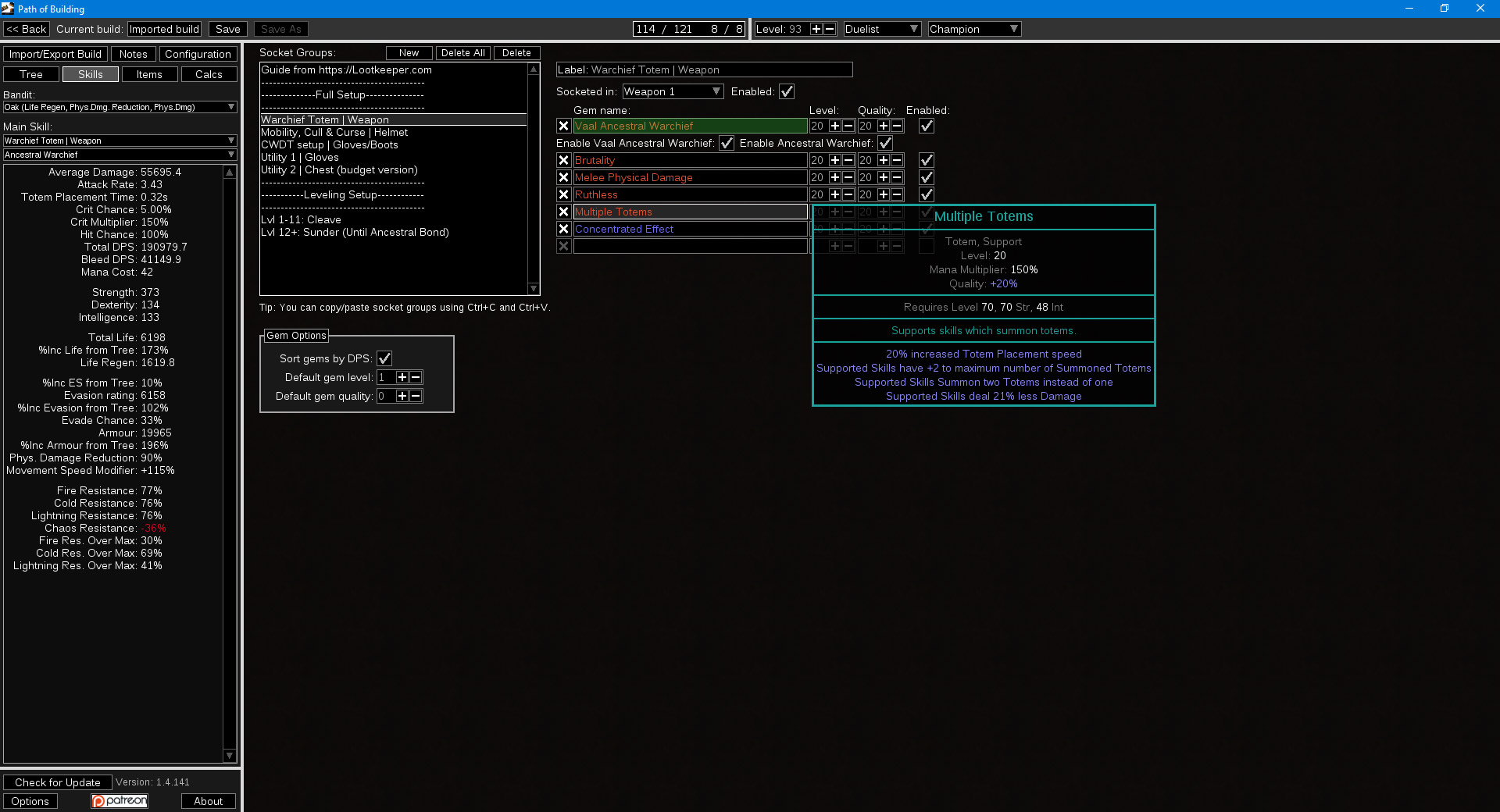1500x812 pixels.
Task: Increase Vaal Ancestral Warchief gem level
Action: (x=835, y=126)
